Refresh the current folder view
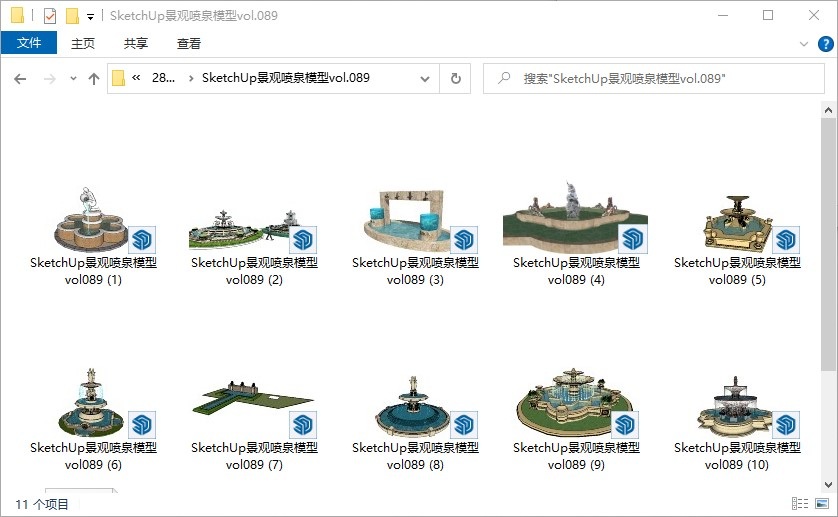Image resolution: width=838 pixels, height=517 pixels. tap(455, 79)
